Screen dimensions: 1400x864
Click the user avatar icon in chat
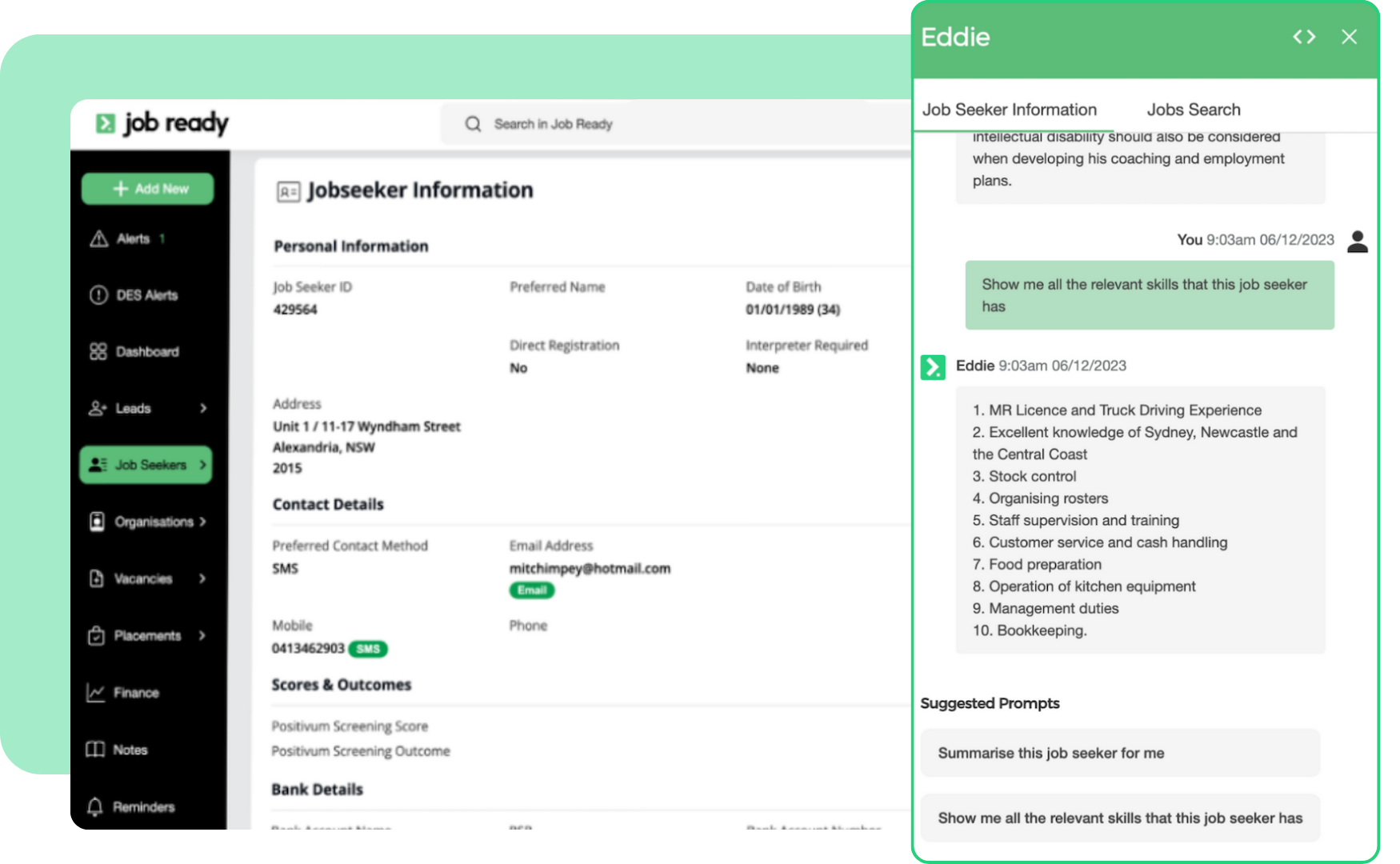[1358, 241]
